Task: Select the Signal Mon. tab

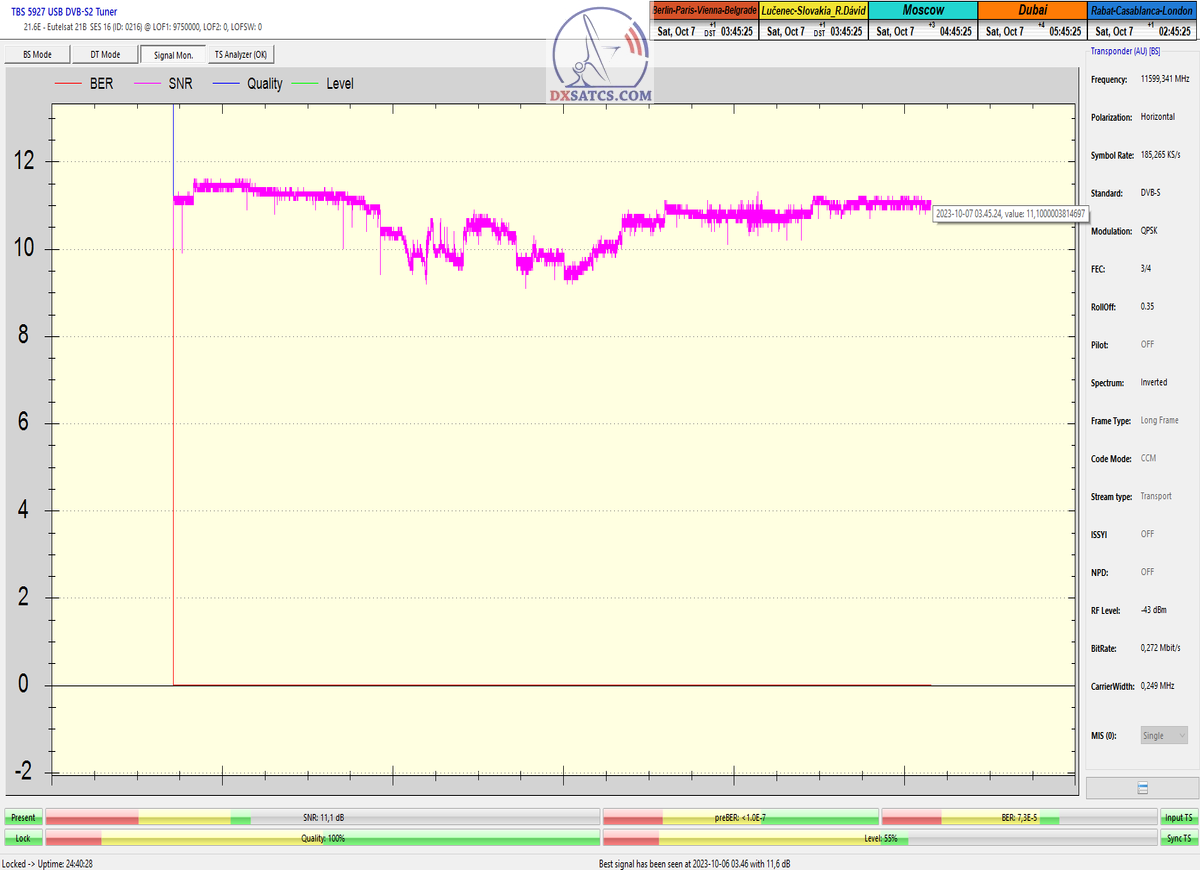Action: pos(173,55)
